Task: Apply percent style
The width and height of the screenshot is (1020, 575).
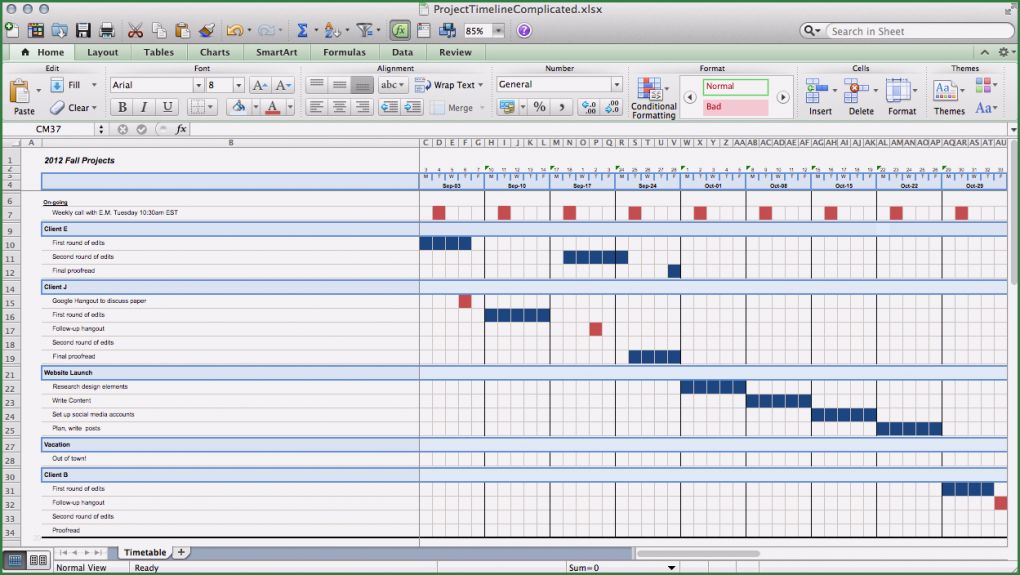Action: (x=539, y=107)
